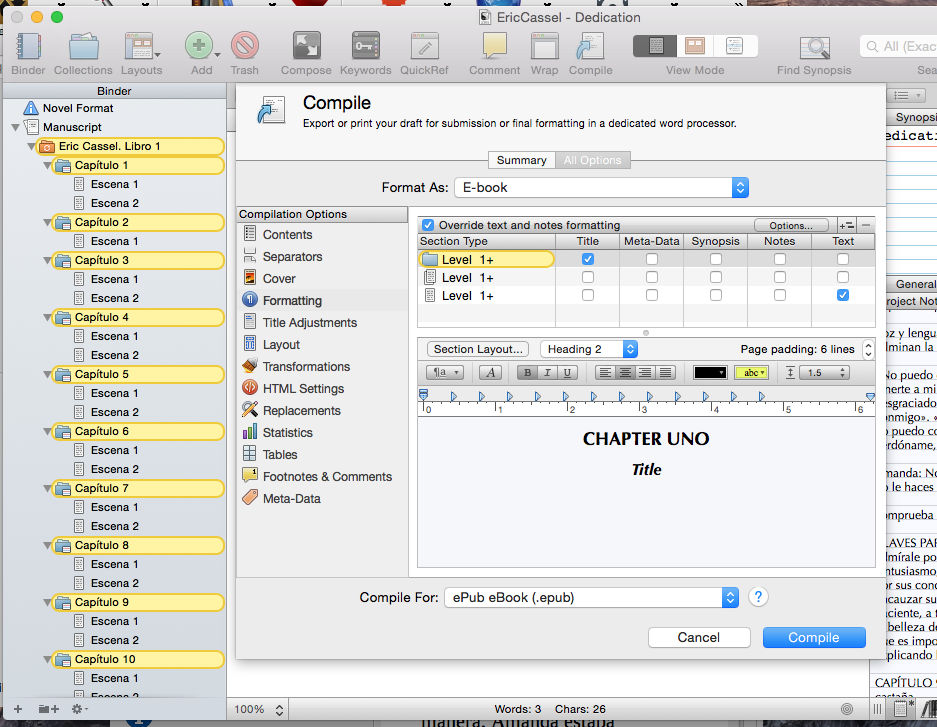This screenshot has width=937, height=727.
Task: Click the green Add button icon
Action: click(199, 46)
